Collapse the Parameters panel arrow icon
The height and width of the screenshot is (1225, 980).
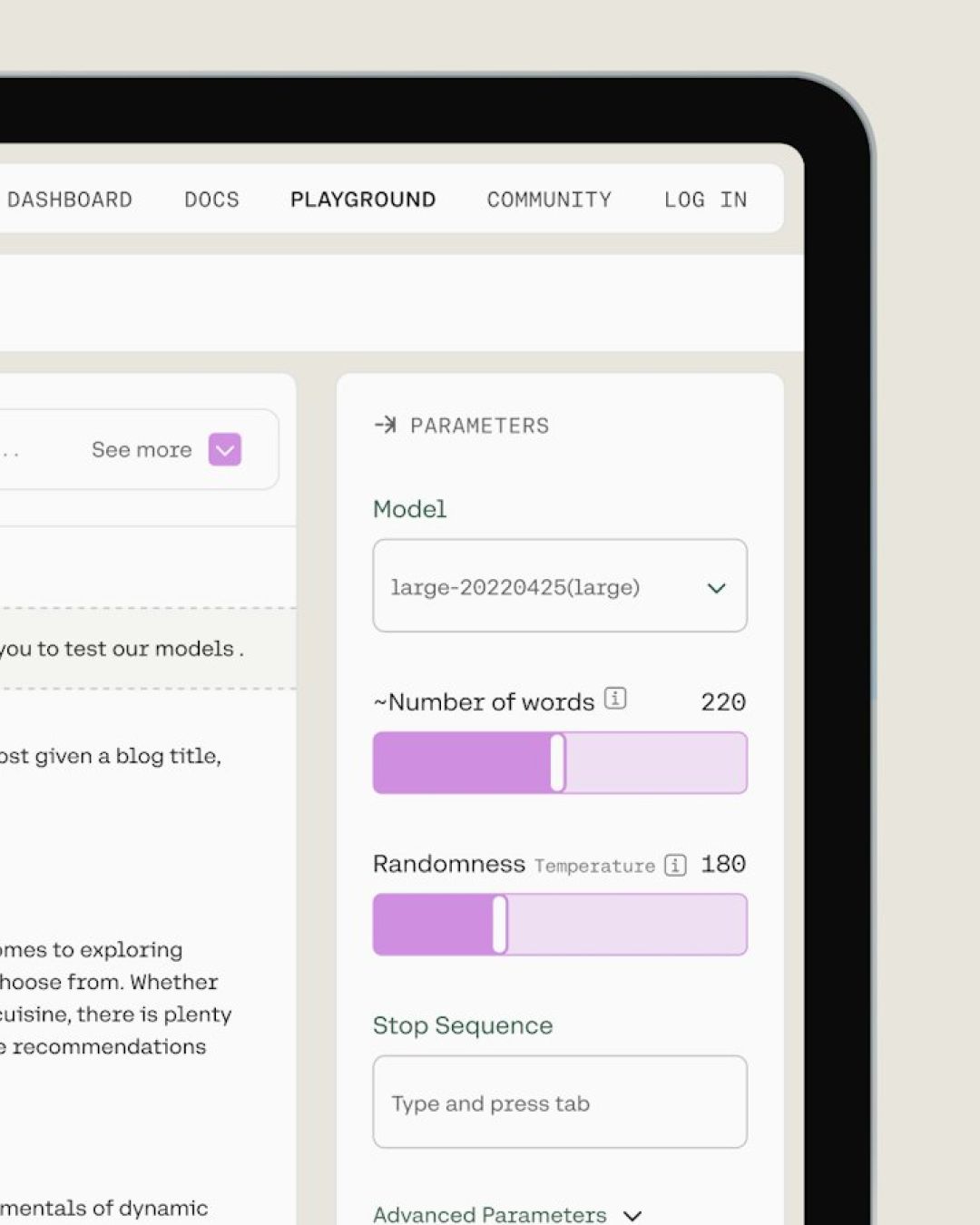point(386,425)
